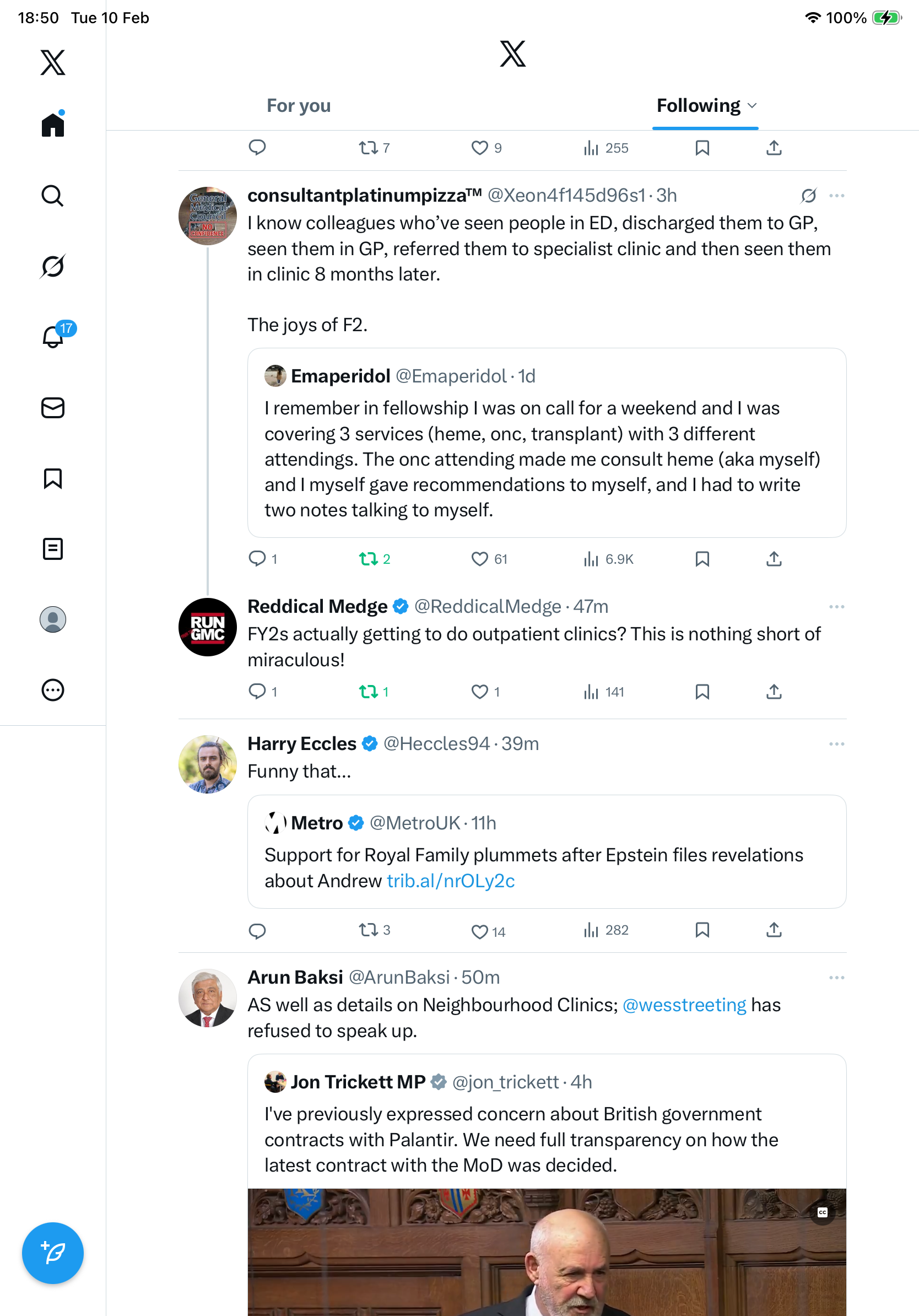
Task: Open the sidebar profile avatar icon
Action: (53, 619)
